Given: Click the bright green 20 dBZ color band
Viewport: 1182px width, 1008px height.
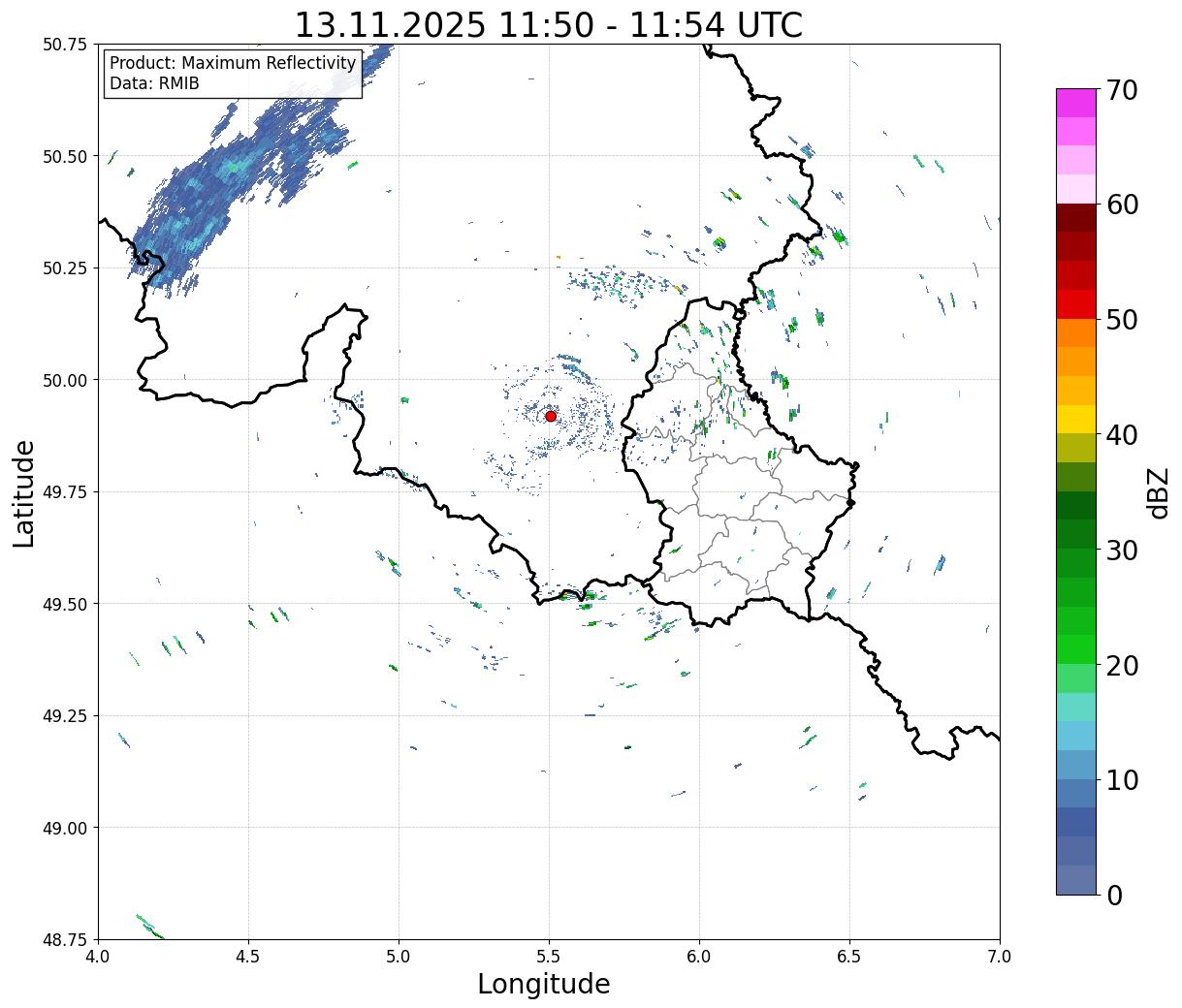Looking at the screenshot, I should click(1076, 649).
